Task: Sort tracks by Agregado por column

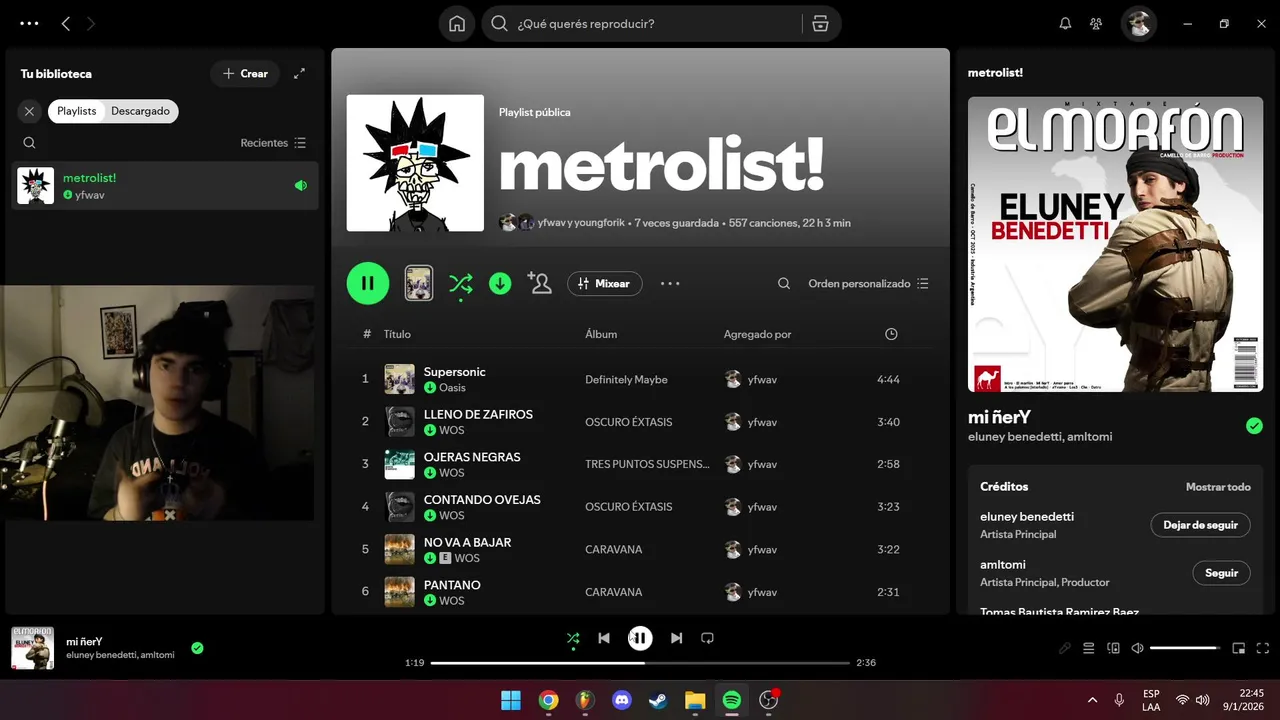Action: 757,334
